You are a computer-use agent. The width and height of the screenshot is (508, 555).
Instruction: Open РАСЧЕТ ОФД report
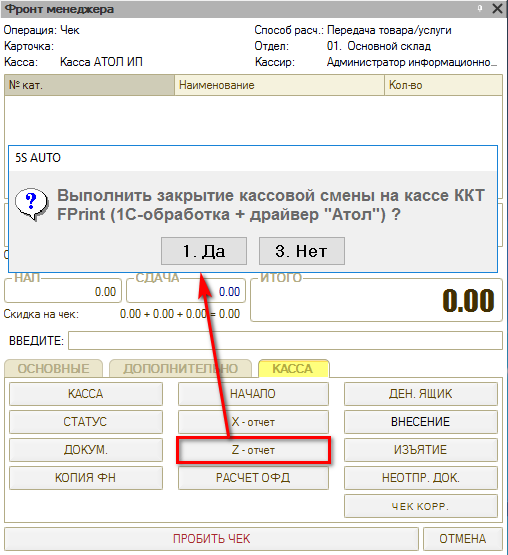tap(253, 478)
